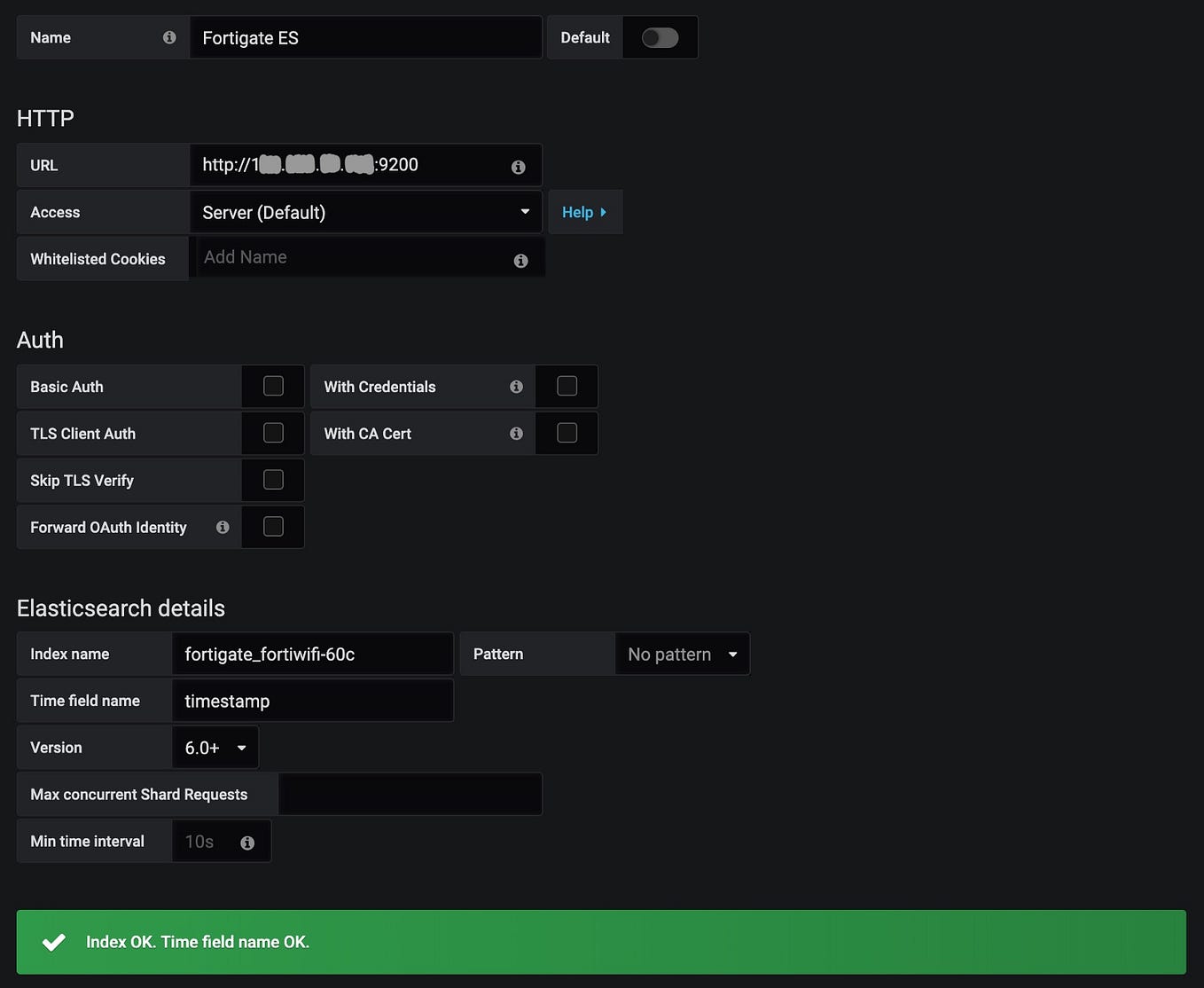
Task: Click the Whitelisted Cookies info icon
Action: [x=520, y=260]
